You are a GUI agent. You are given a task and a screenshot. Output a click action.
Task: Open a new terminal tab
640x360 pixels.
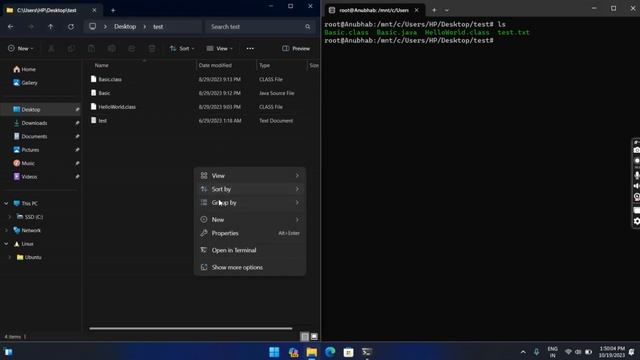434,10
